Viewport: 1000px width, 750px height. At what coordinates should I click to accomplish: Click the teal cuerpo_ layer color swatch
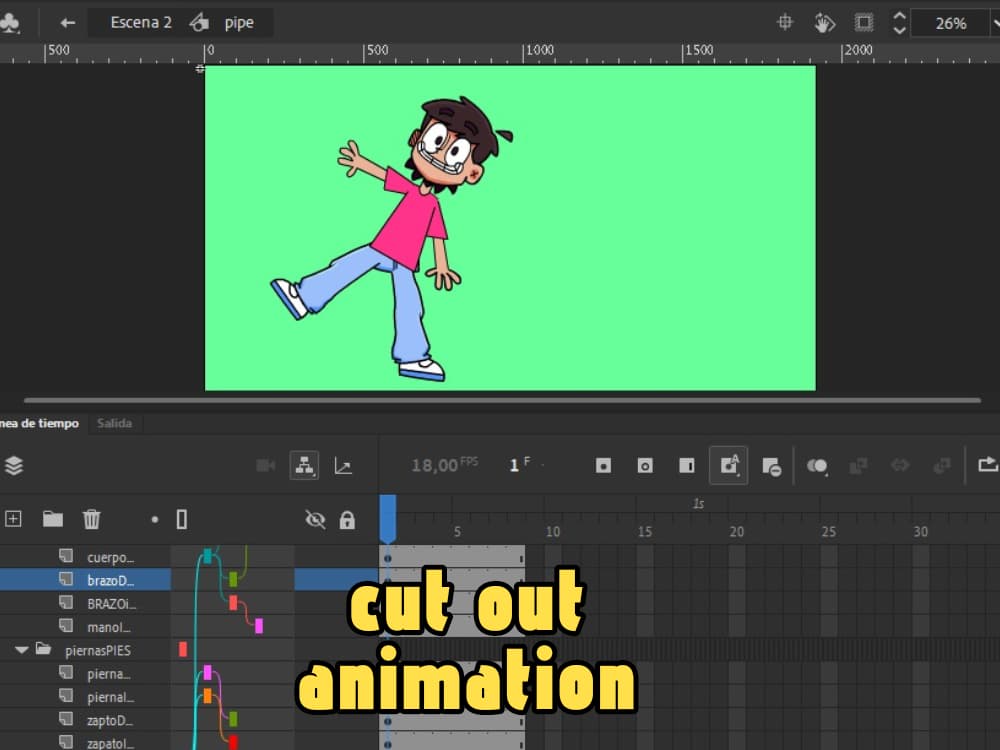[x=207, y=556]
